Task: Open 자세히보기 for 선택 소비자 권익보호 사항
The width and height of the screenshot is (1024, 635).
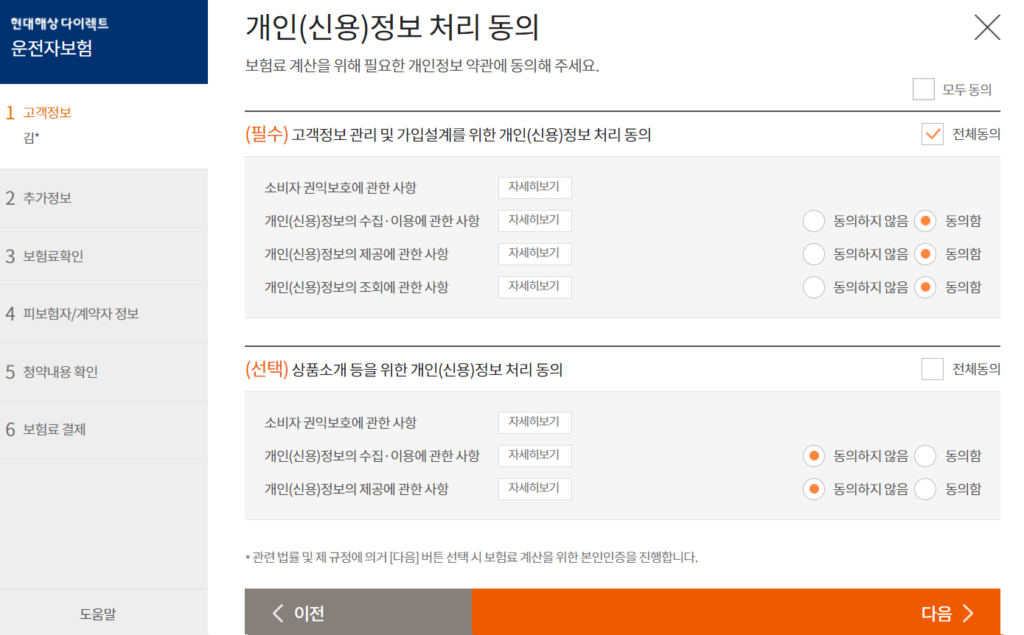Action: 534,422
